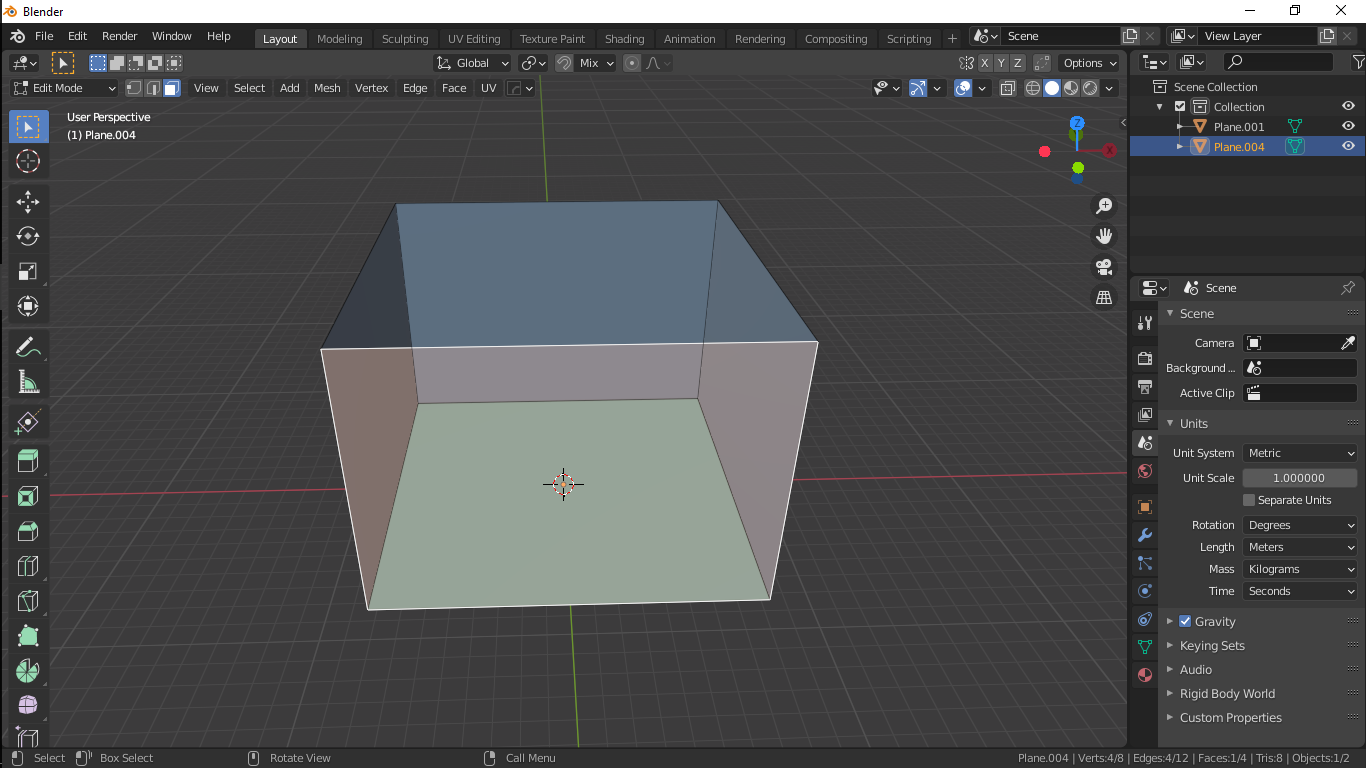Select the Measure tool
The image size is (1370, 768).
tap(28, 382)
